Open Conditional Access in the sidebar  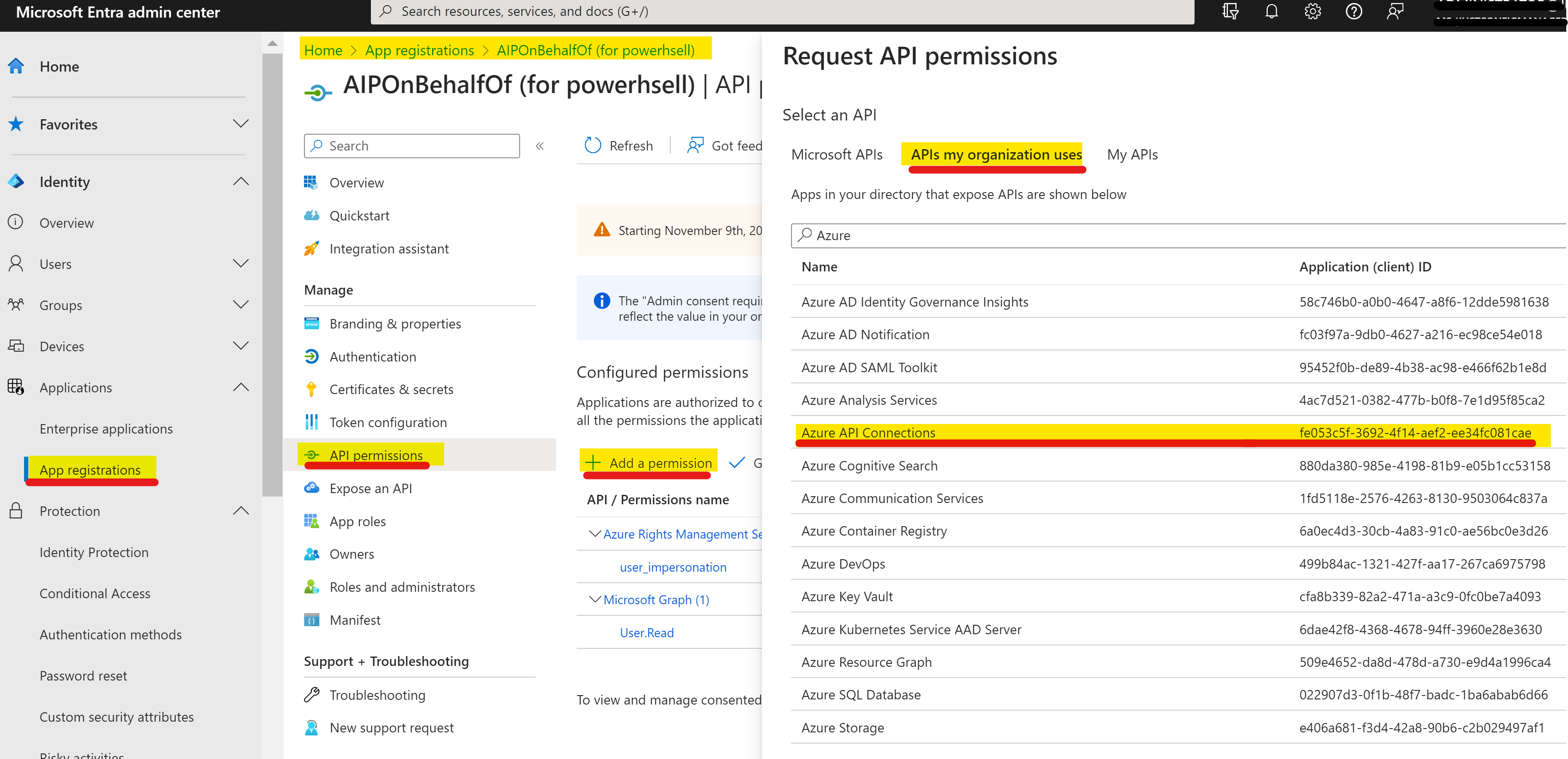[95, 593]
